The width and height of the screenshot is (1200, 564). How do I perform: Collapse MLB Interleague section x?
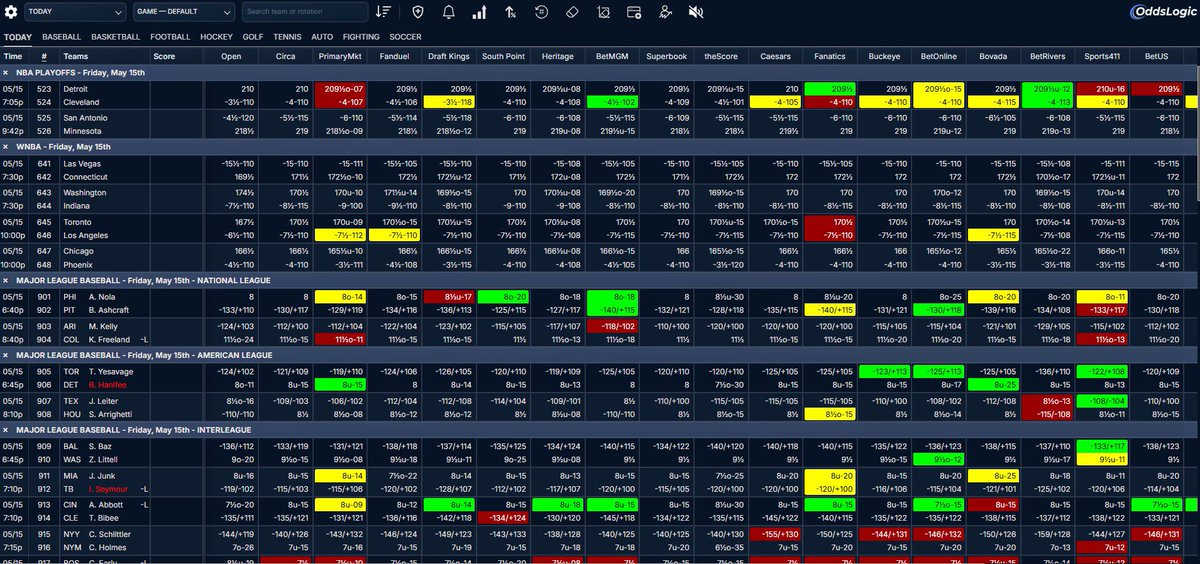(6, 429)
